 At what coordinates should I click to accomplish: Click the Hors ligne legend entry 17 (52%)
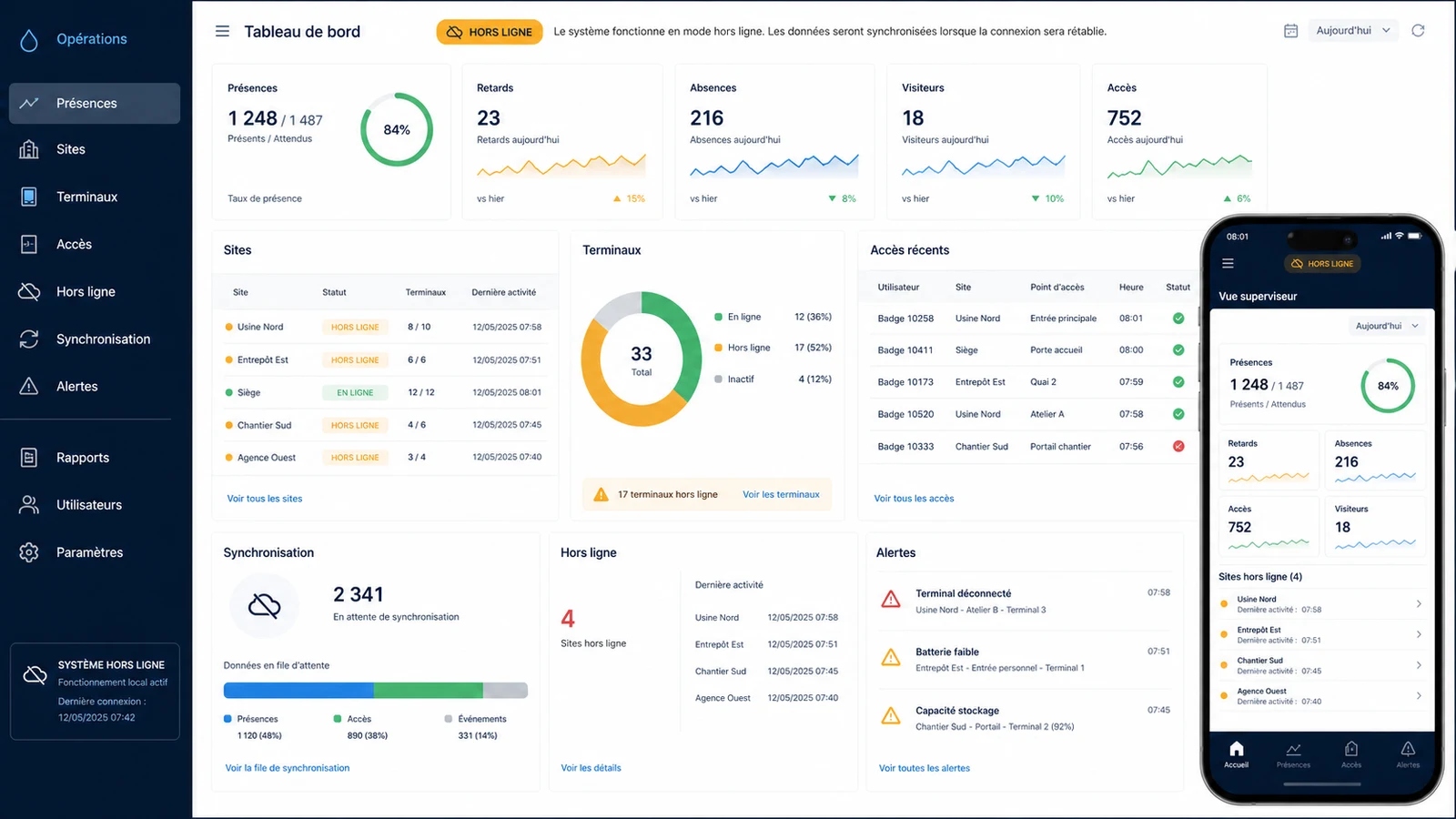click(773, 348)
